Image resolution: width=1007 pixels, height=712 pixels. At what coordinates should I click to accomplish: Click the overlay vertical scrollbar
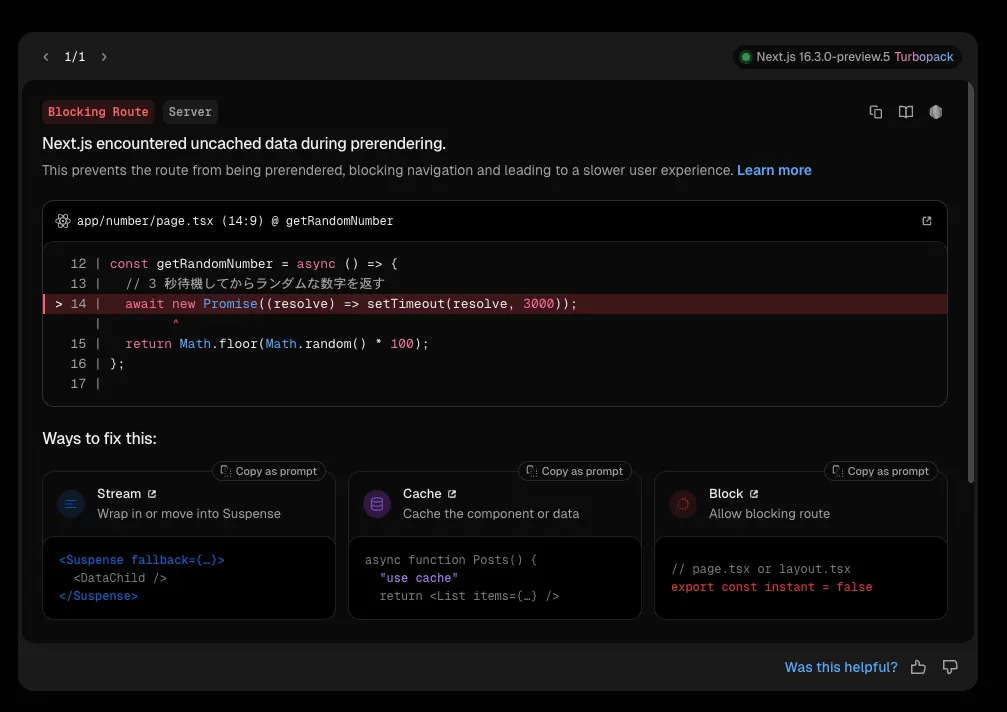pos(970,282)
